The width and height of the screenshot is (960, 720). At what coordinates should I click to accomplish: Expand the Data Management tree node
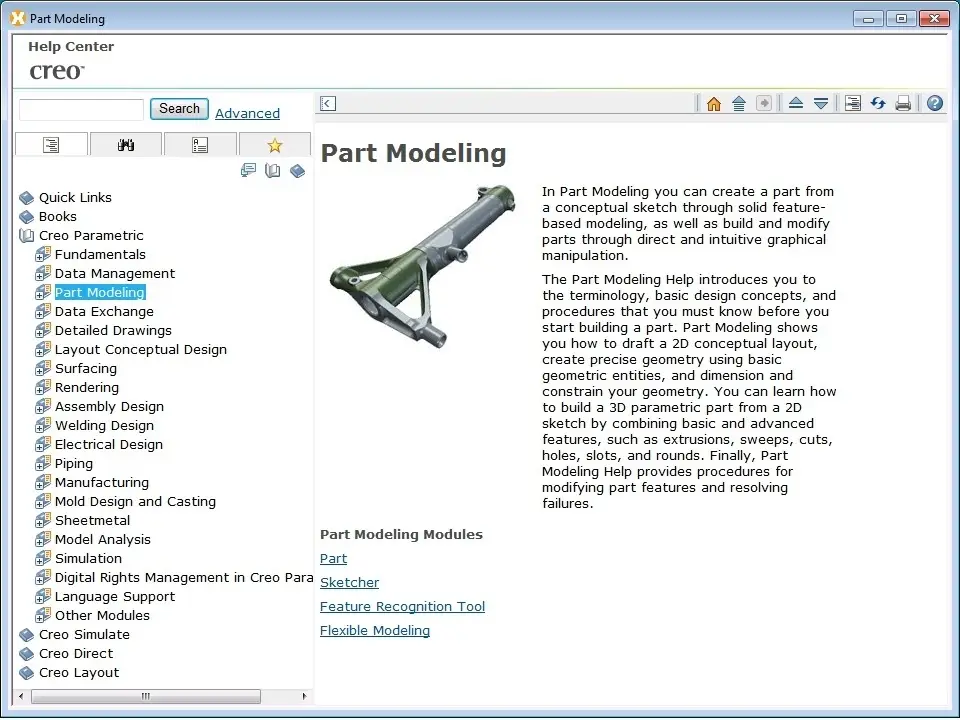click(42, 274)
